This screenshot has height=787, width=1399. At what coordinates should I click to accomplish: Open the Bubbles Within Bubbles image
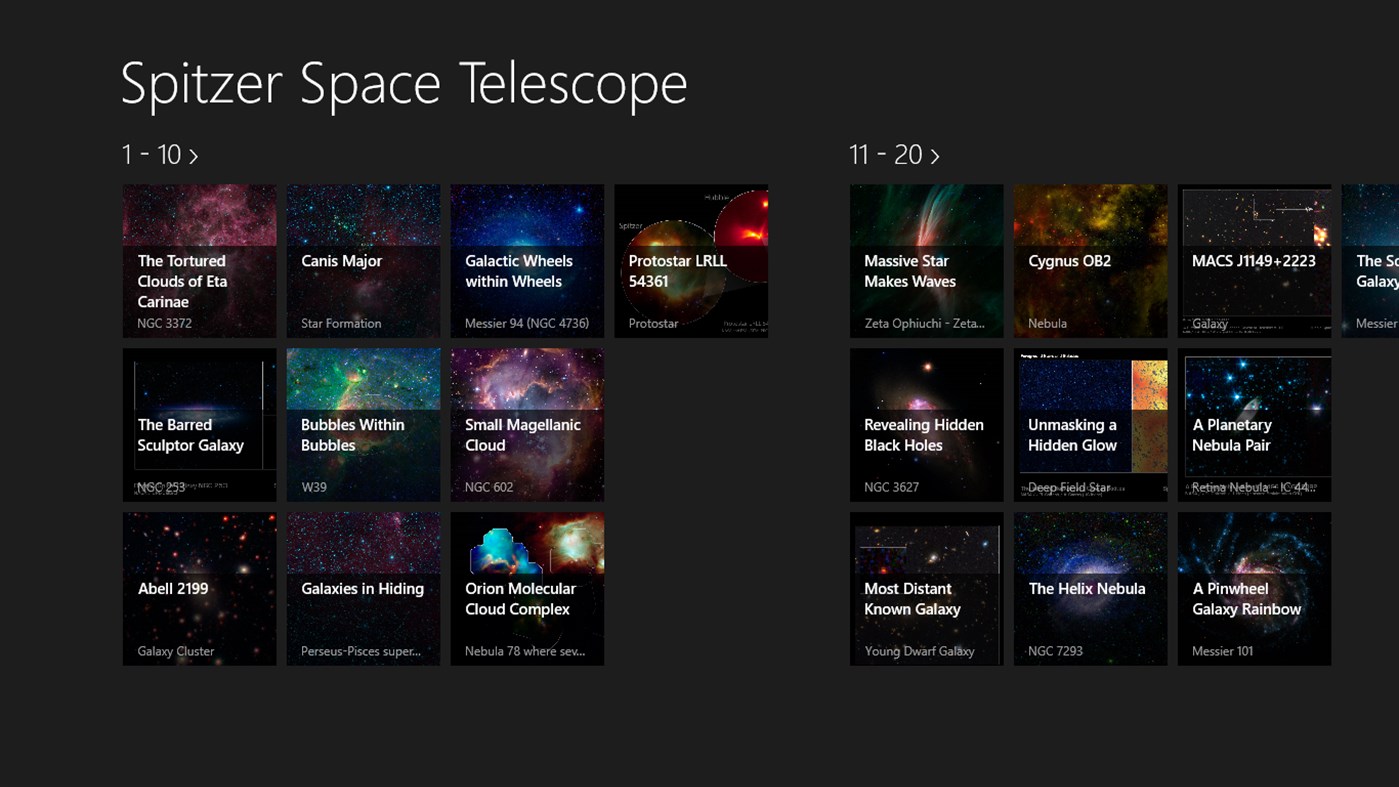(x=363, y=424)
